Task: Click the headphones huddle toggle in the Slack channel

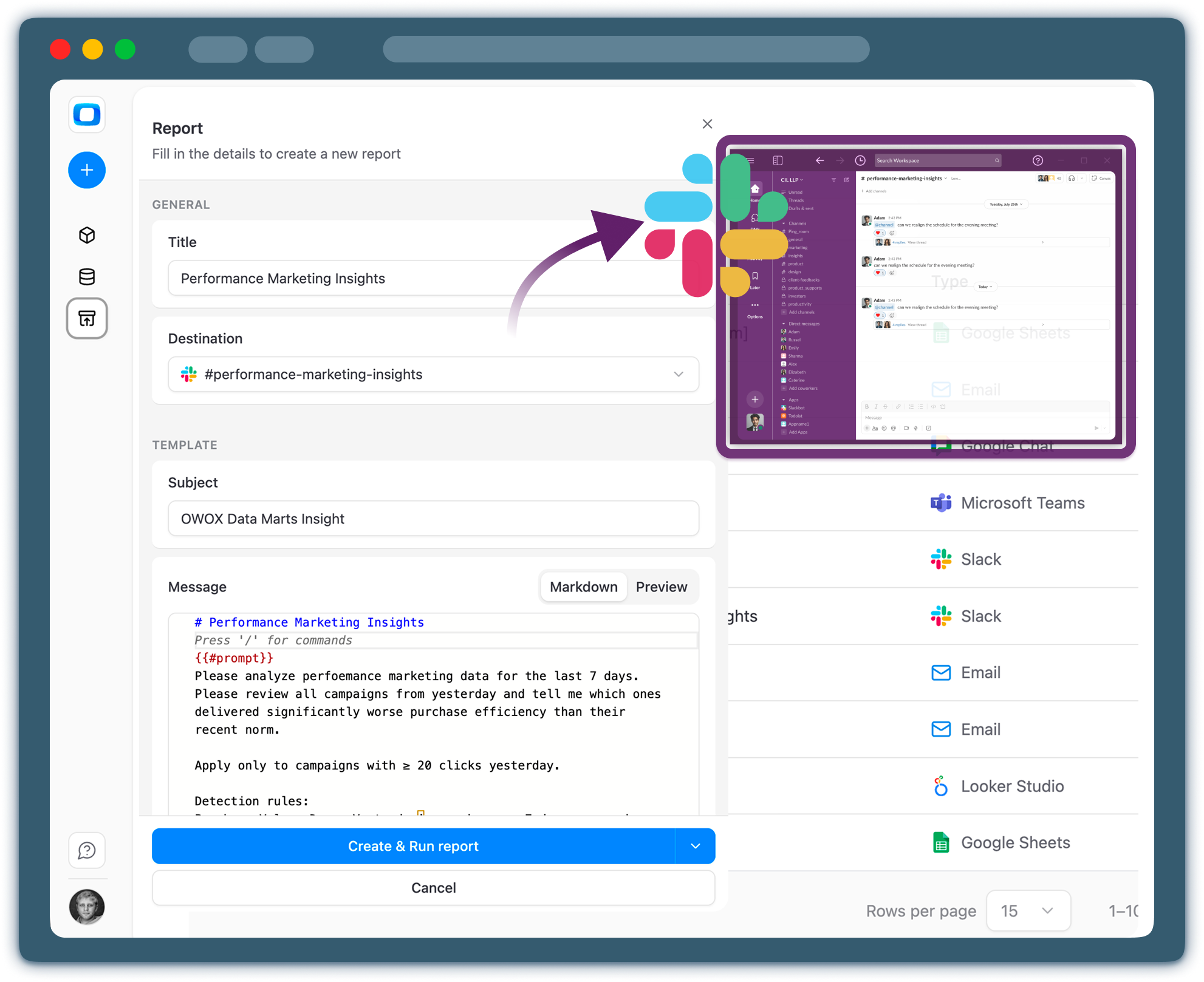Action: 1072,179
